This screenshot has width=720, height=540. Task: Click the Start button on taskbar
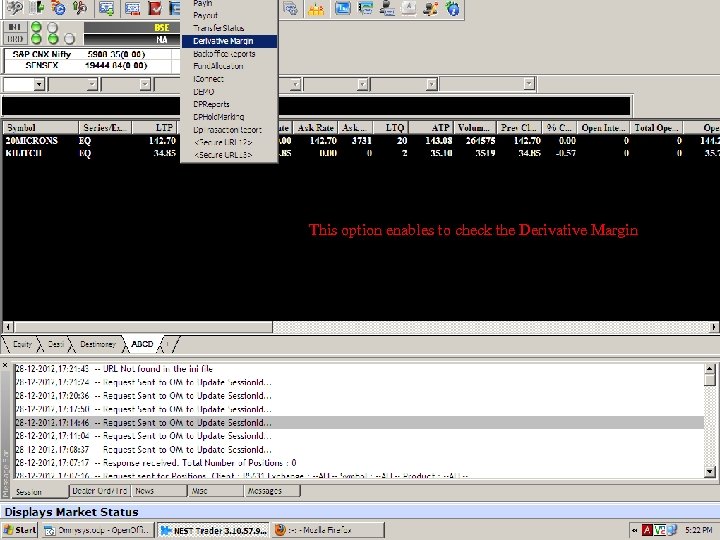click(x=20, y=530)
